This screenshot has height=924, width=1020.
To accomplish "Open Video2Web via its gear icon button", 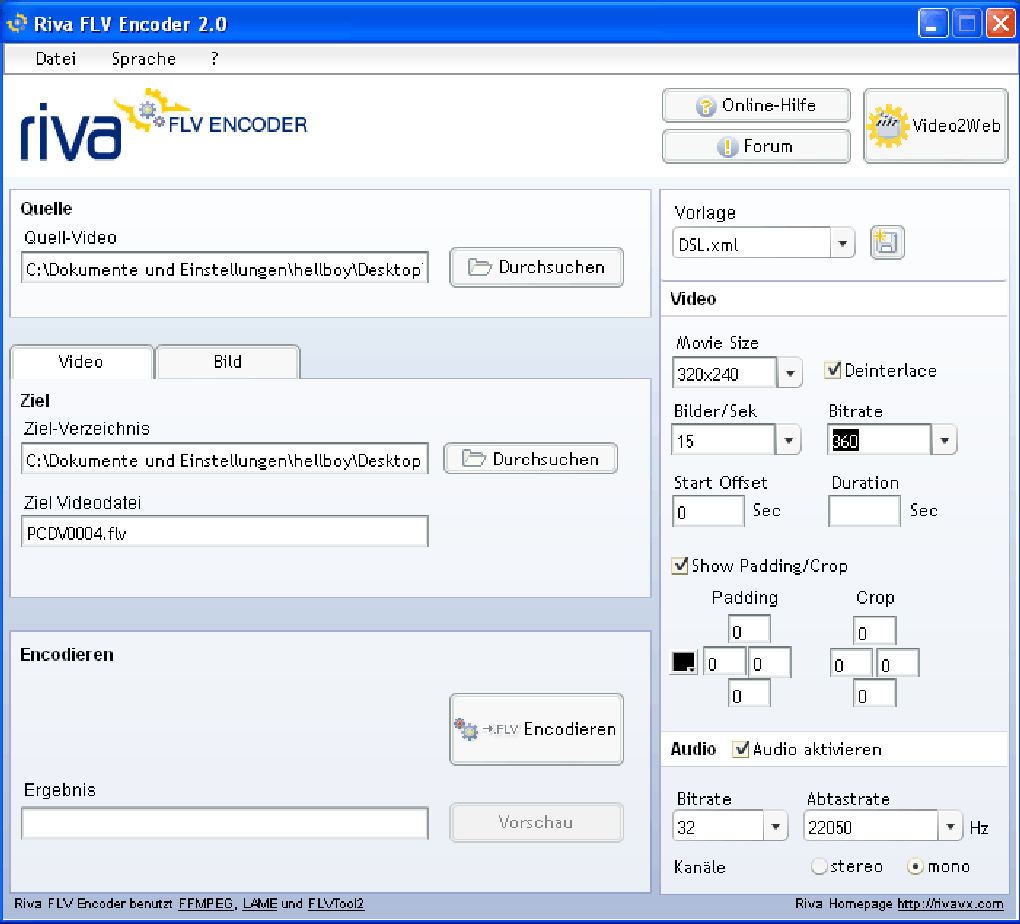I will coord(935,126).
